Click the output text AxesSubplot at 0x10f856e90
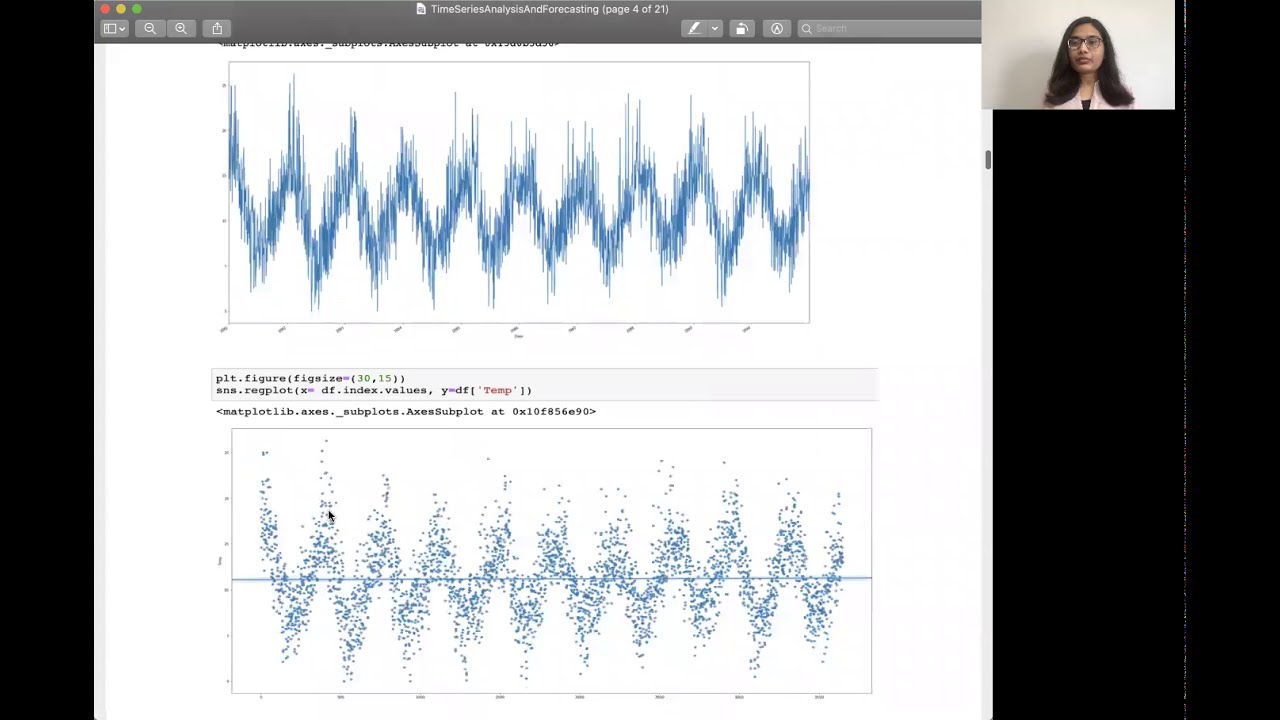 tap(406, 411)
